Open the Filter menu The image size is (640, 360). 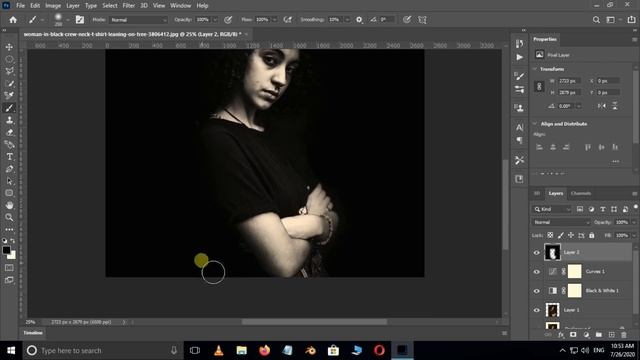click(129, 6)
